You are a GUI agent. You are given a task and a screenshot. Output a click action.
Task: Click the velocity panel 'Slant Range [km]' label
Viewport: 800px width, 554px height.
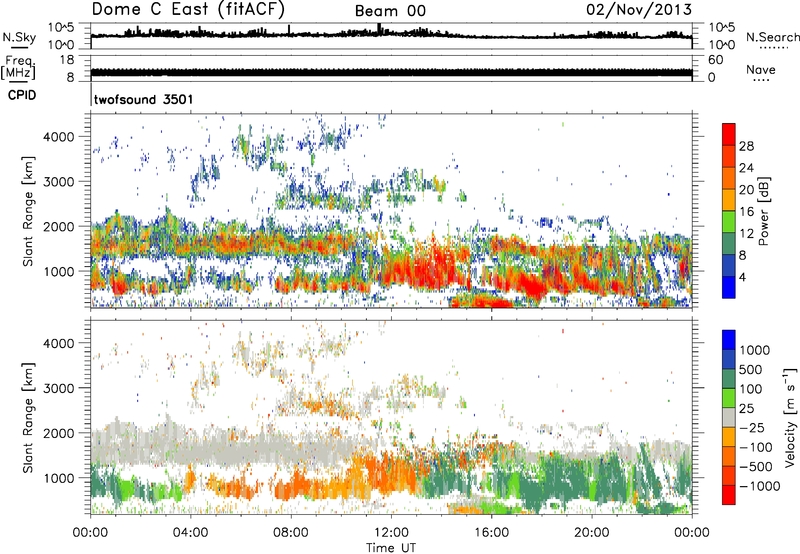coord(28,418)
